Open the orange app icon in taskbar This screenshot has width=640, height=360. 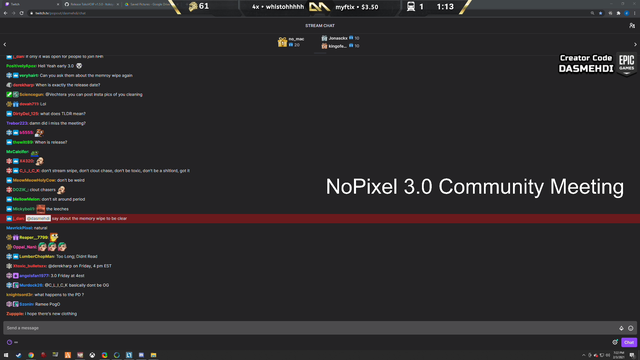68,355
